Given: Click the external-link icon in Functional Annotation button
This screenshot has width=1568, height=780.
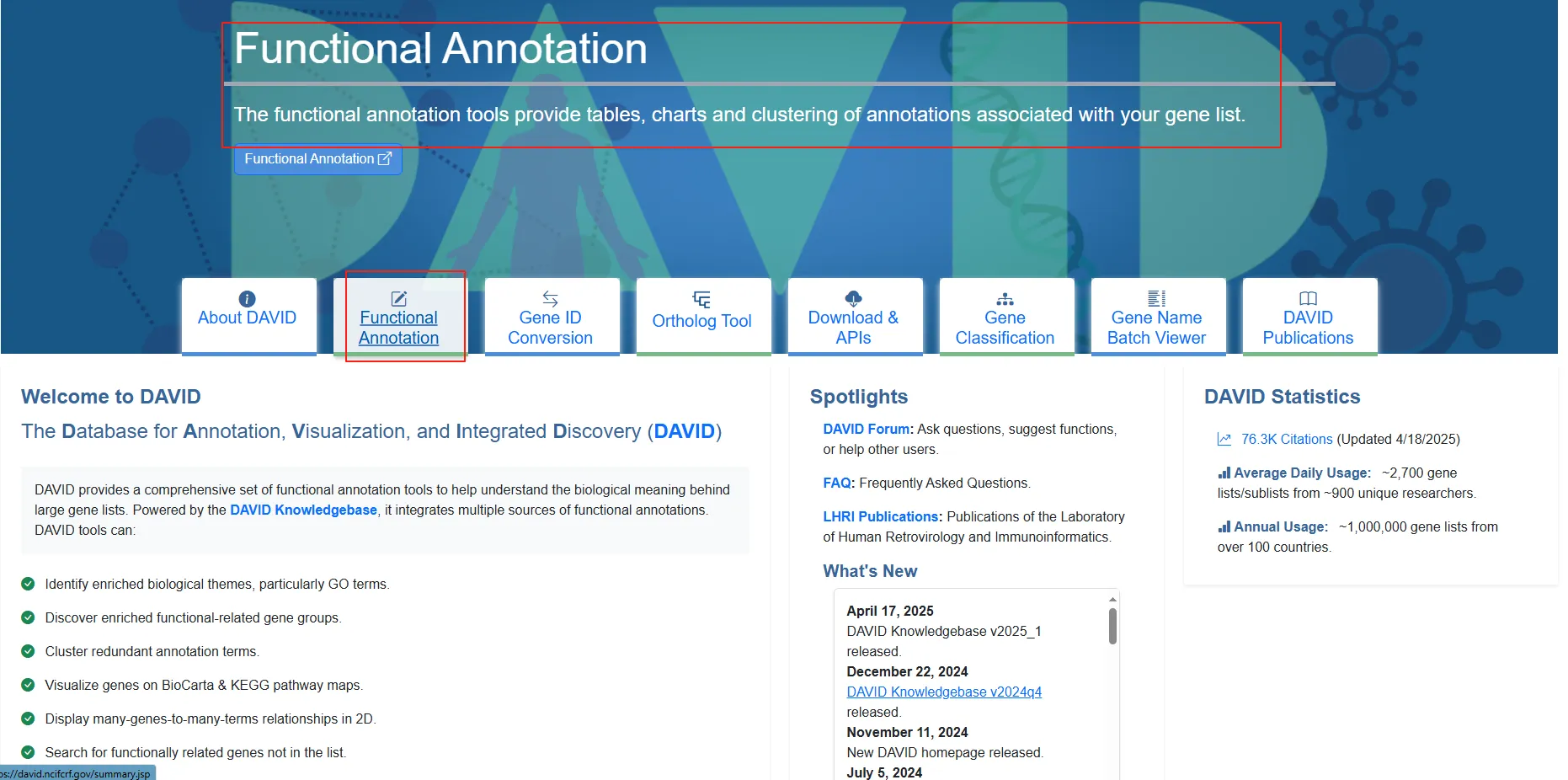Looking at the screenshot, I should (x=385, y=158).
